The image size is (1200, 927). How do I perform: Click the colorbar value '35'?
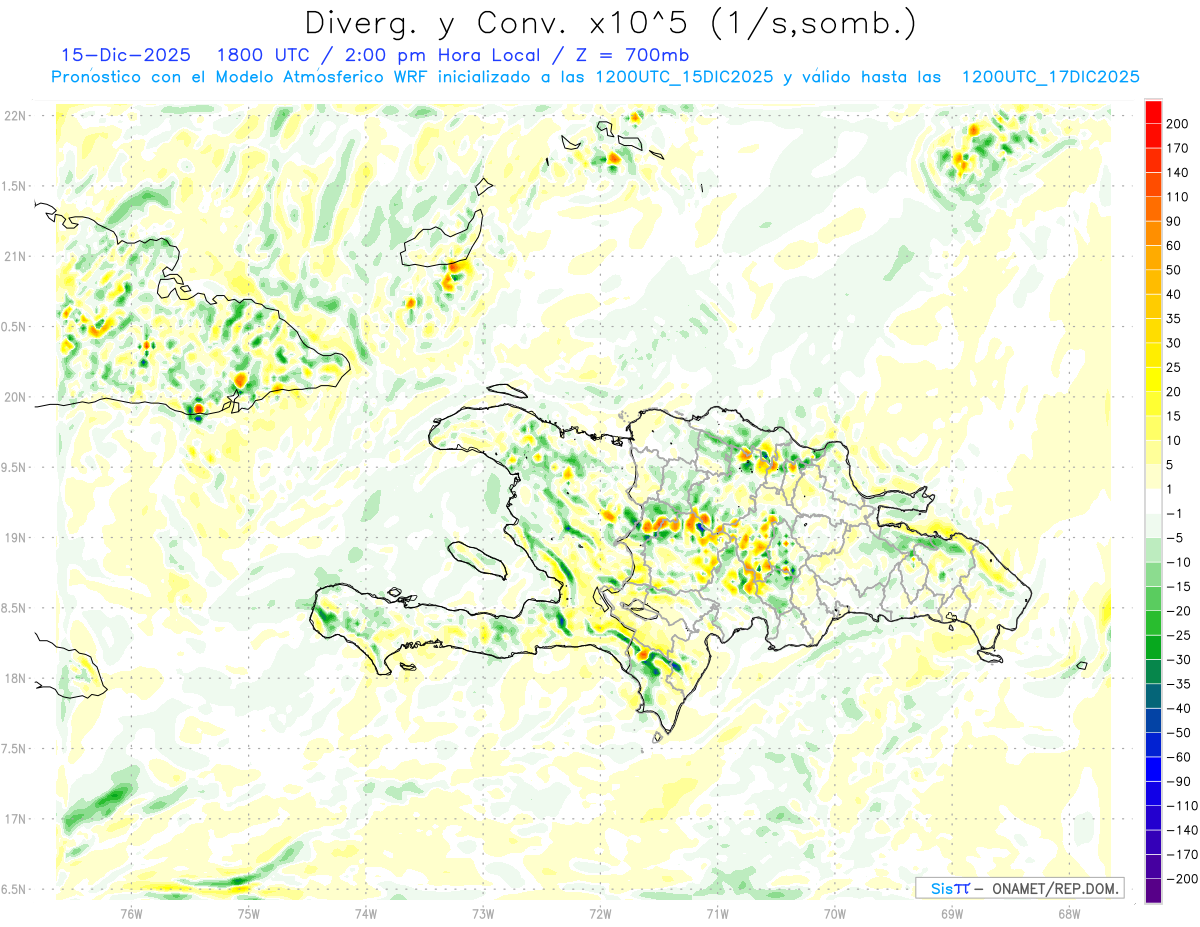click(1176, 319)
